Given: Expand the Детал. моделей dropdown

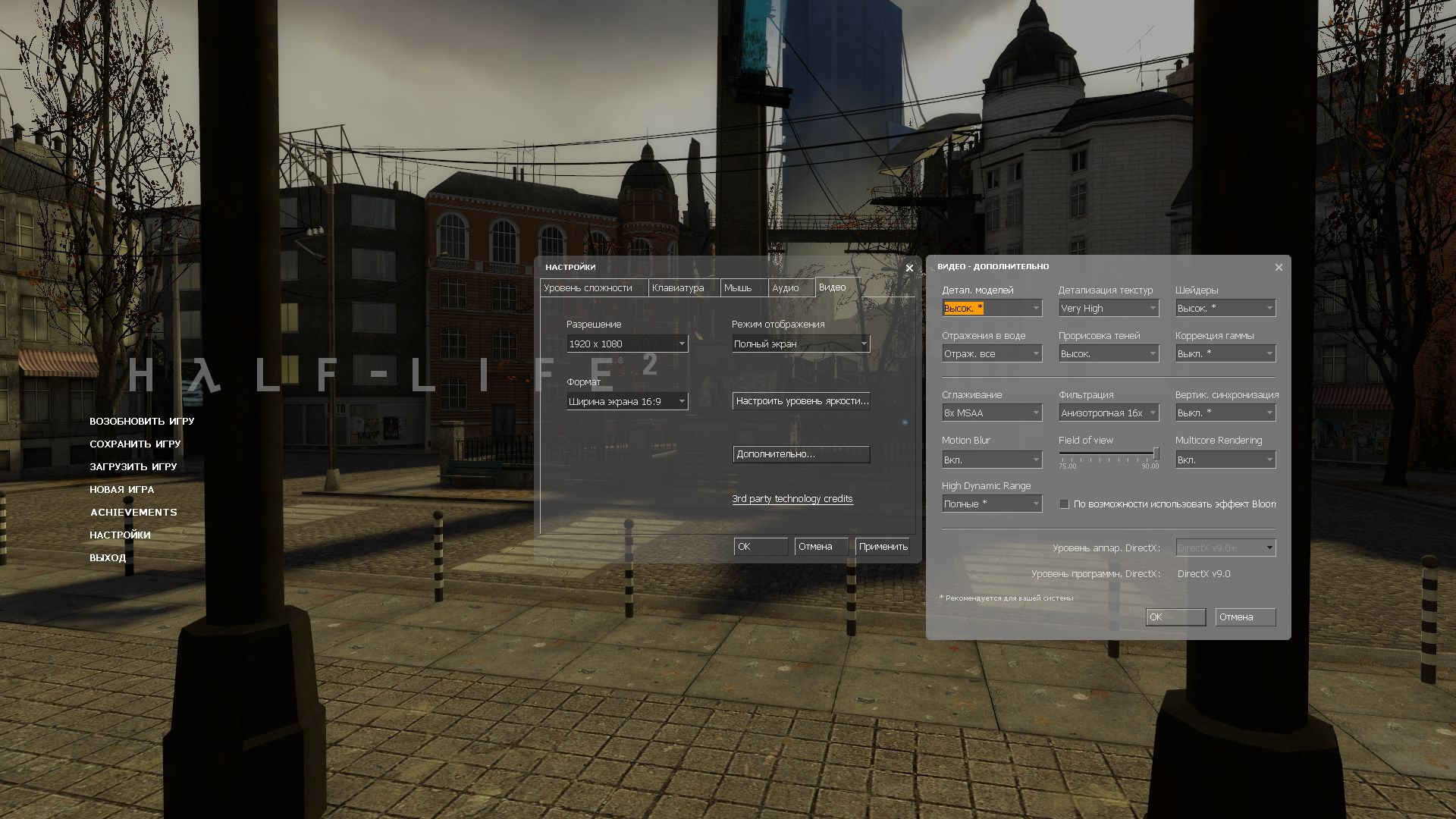Looking at the screenshot, I should click(x=992, y=308).
